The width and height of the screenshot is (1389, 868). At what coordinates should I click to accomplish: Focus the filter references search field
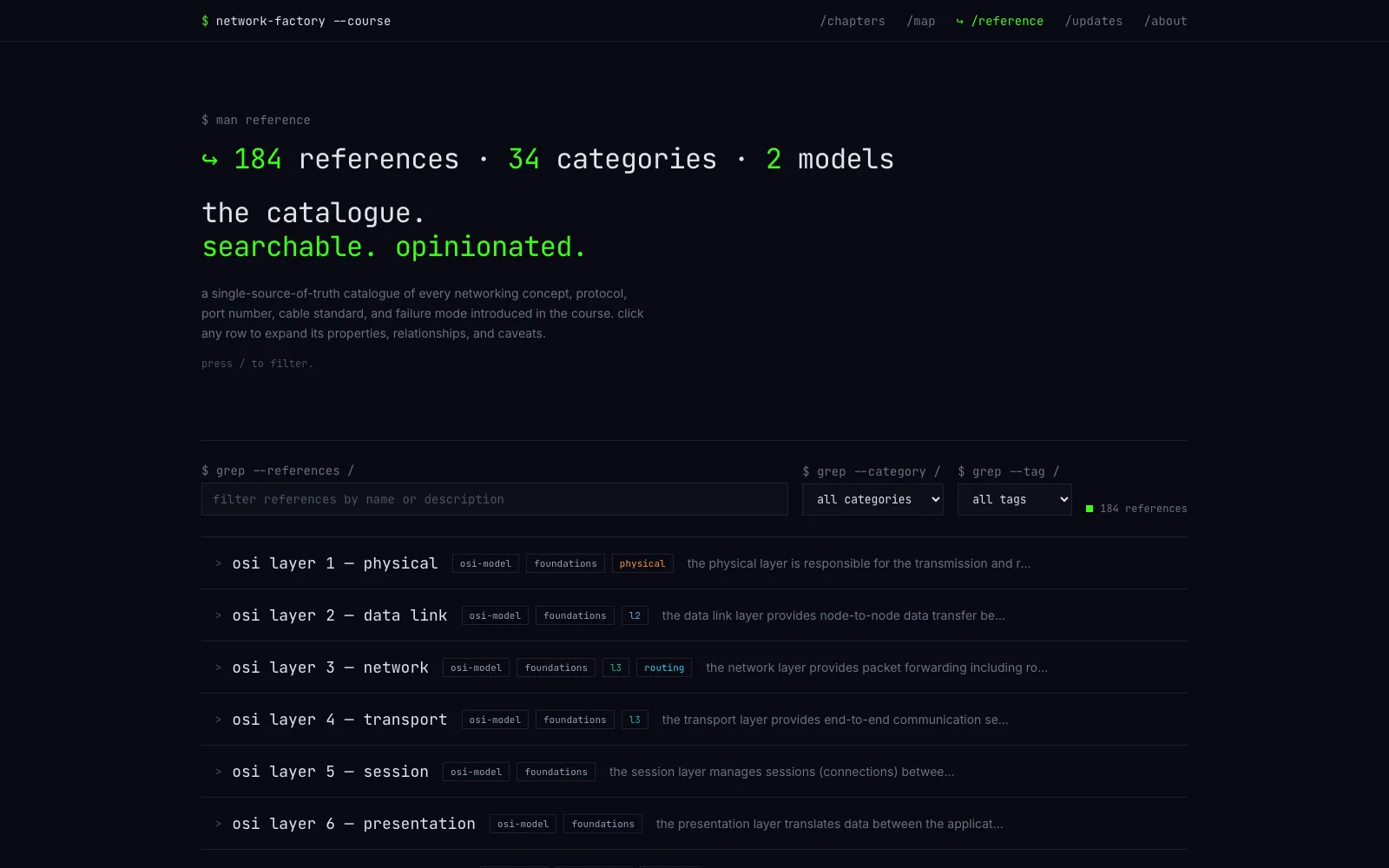tap(495, 499)
